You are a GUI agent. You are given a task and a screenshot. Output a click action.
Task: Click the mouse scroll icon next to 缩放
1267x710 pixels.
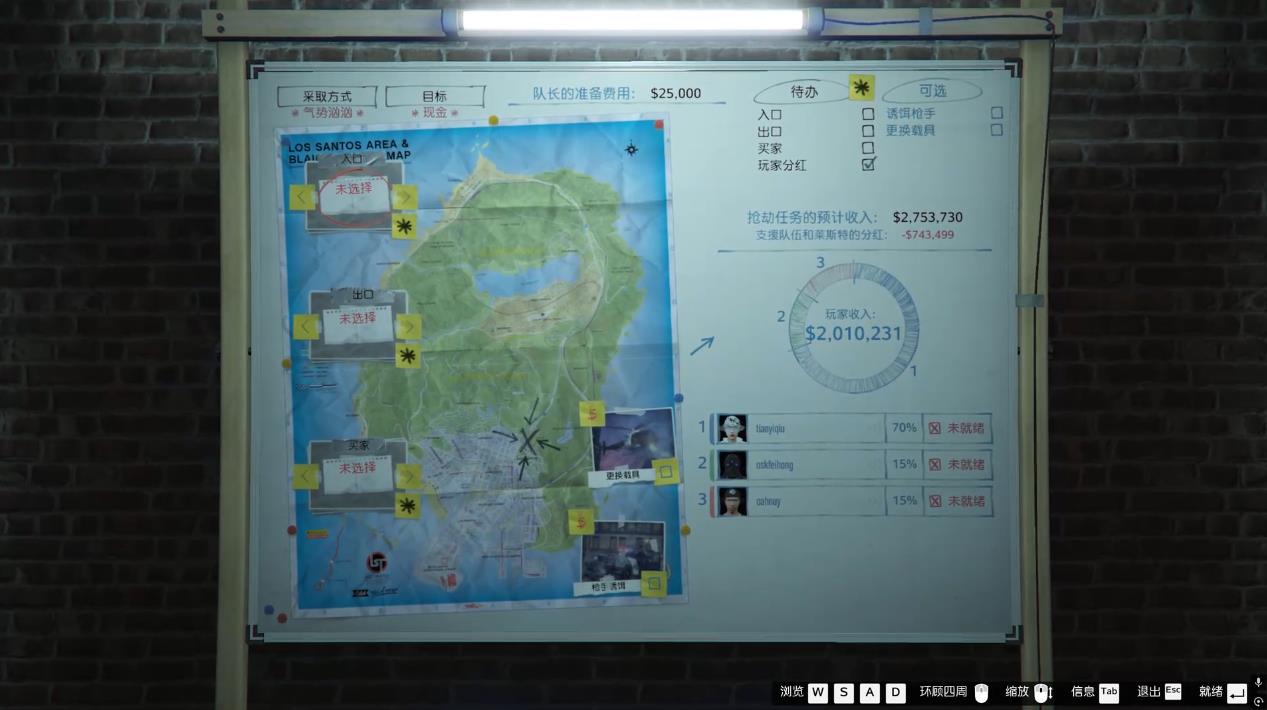[x=1042, y=692]
